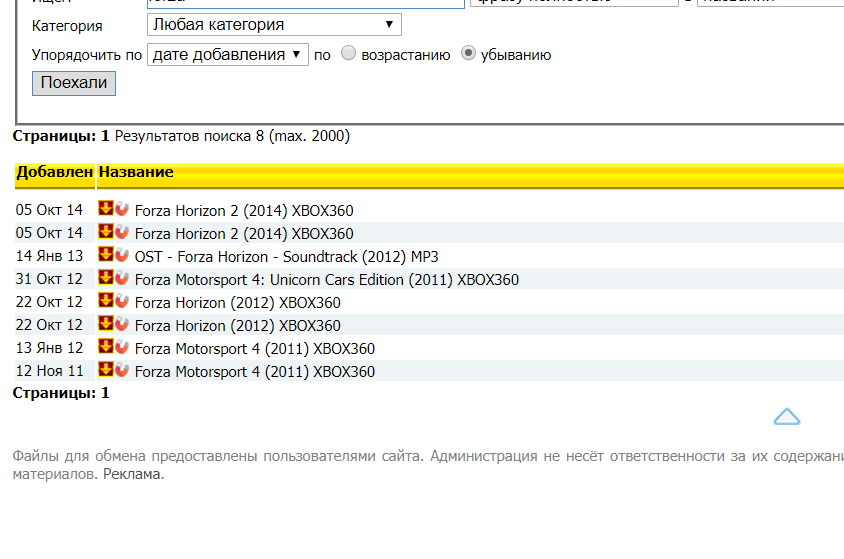Click date cell 13 Янв 12
844x559 pixels.
(49, 348)
